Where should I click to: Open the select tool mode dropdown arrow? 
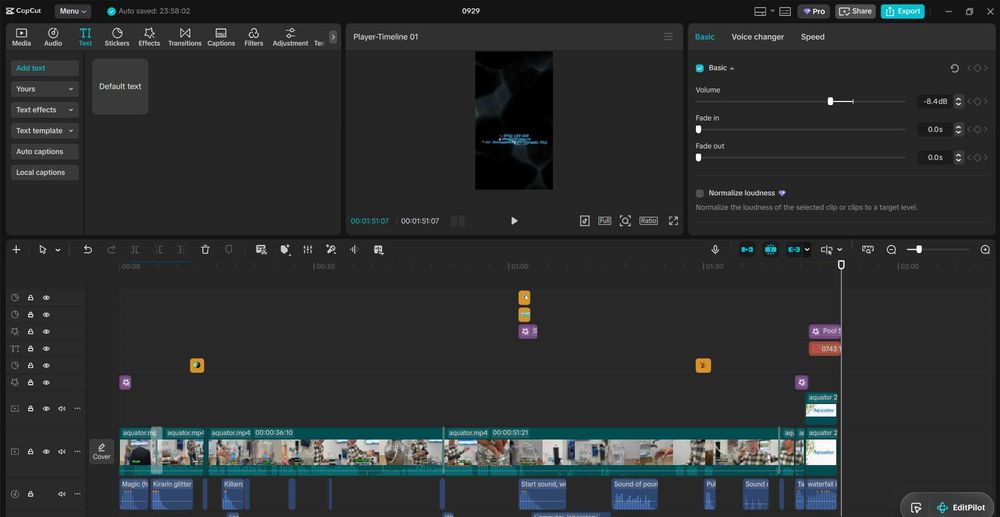pyautogui.click(x=57, y=250)
